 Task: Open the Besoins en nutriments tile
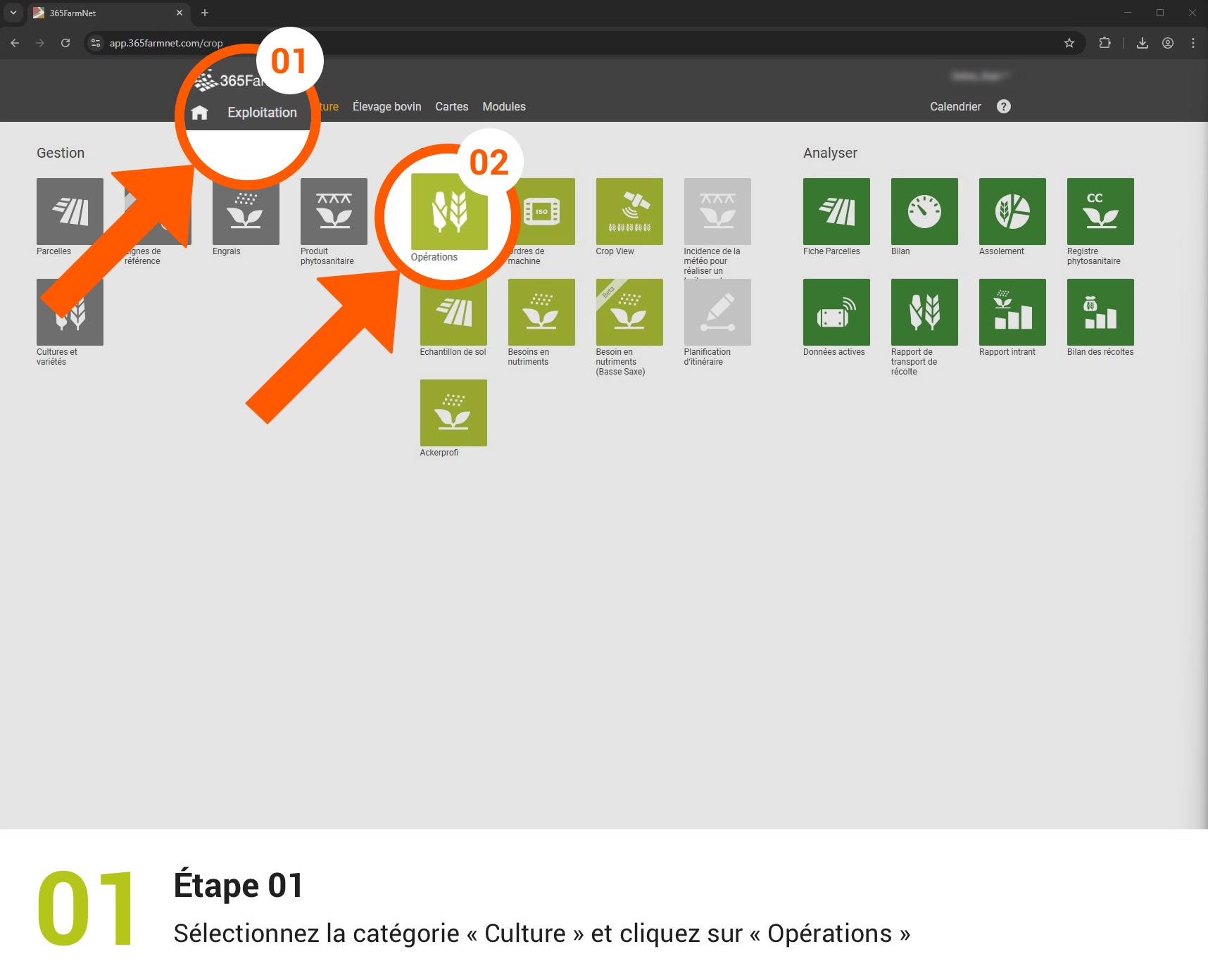541,312
